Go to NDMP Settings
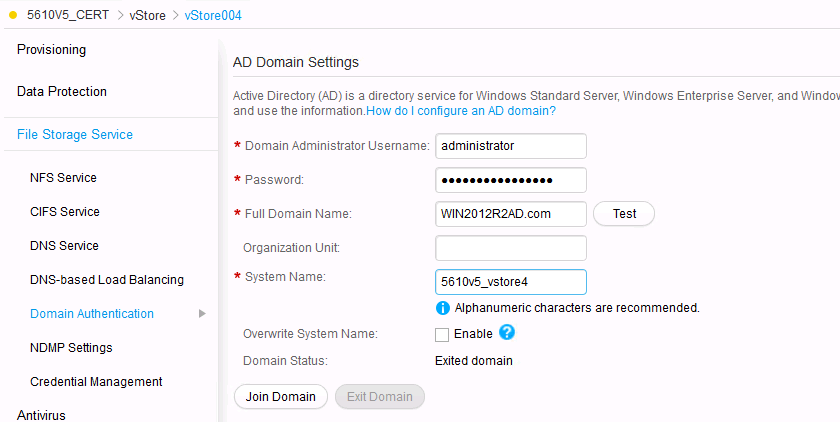 point(71,348)
